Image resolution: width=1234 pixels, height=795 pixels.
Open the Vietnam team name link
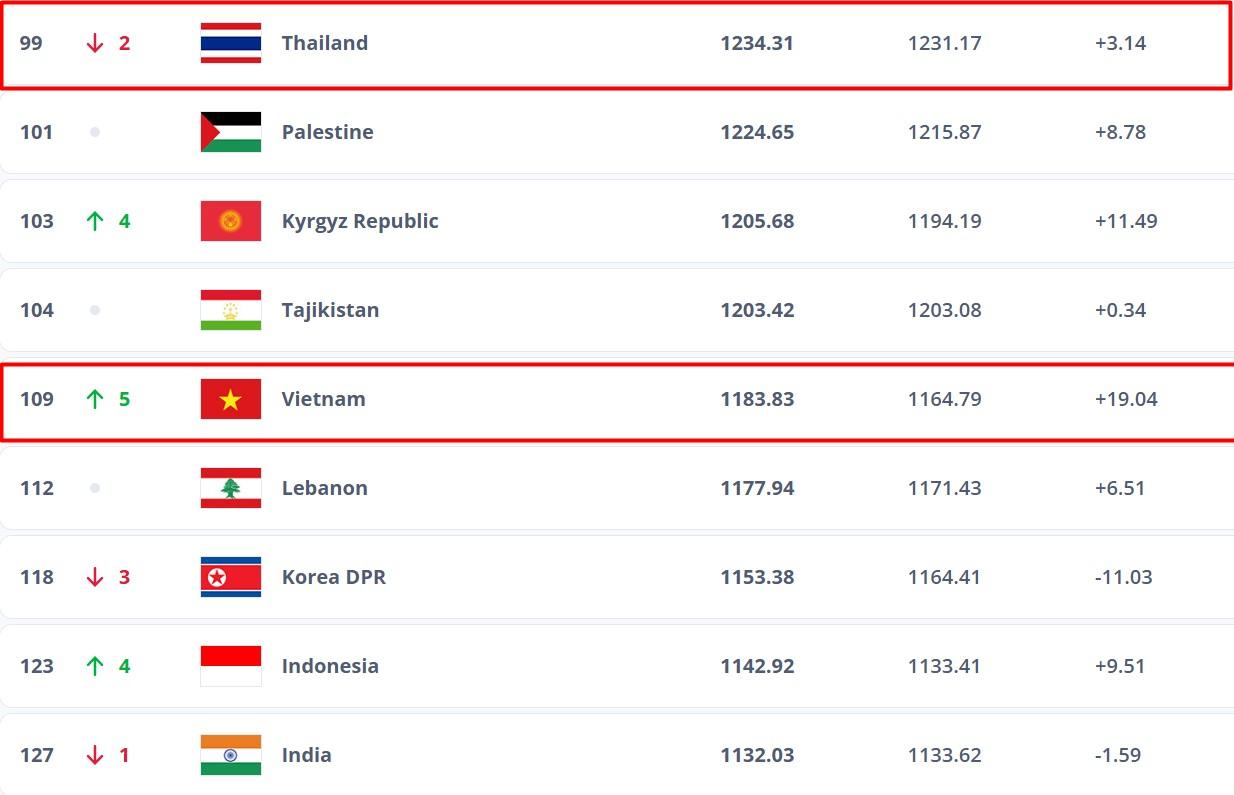[x=323, y=399]
